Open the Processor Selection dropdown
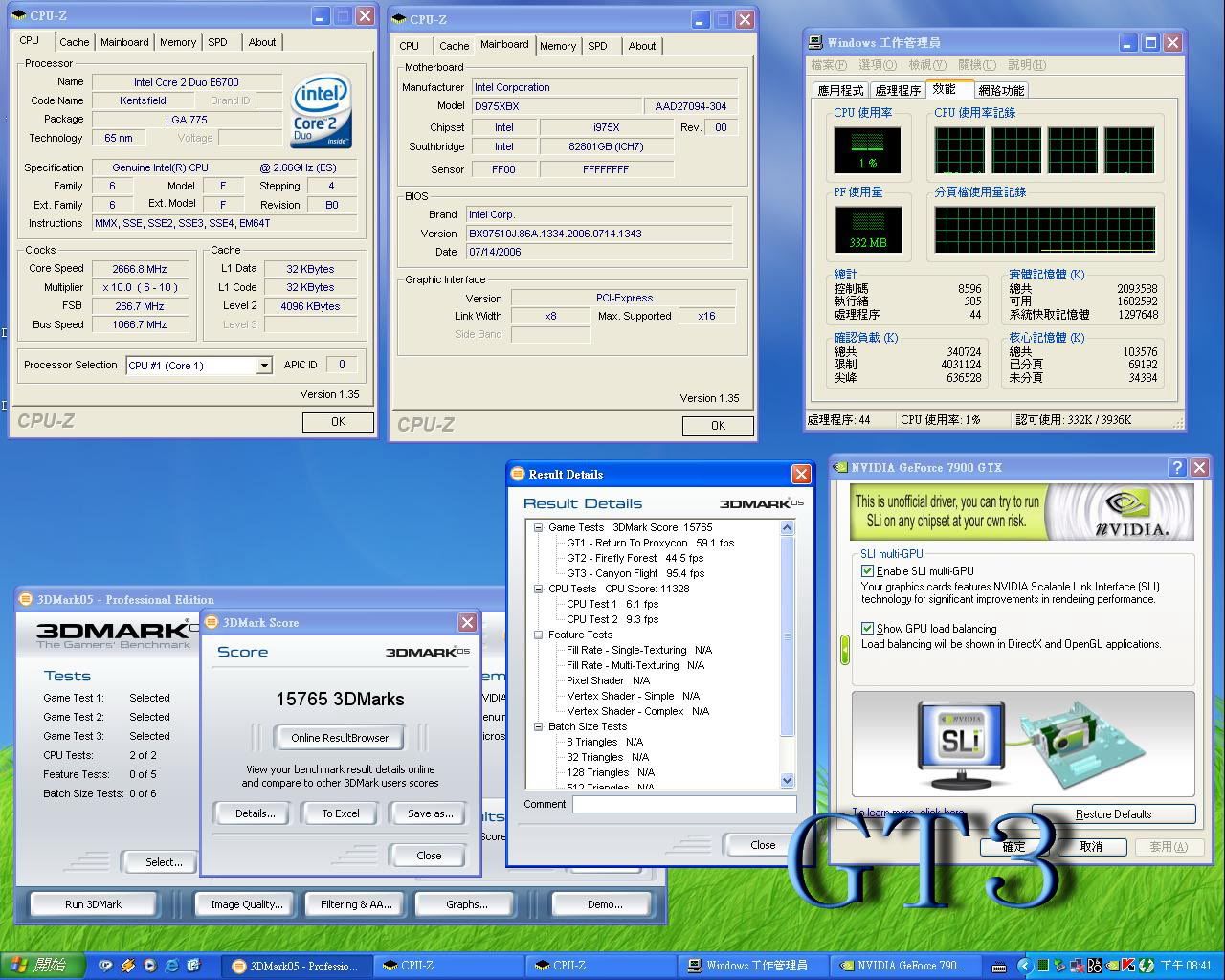This screenshot has width=1225, height=980. pos(264,366)
